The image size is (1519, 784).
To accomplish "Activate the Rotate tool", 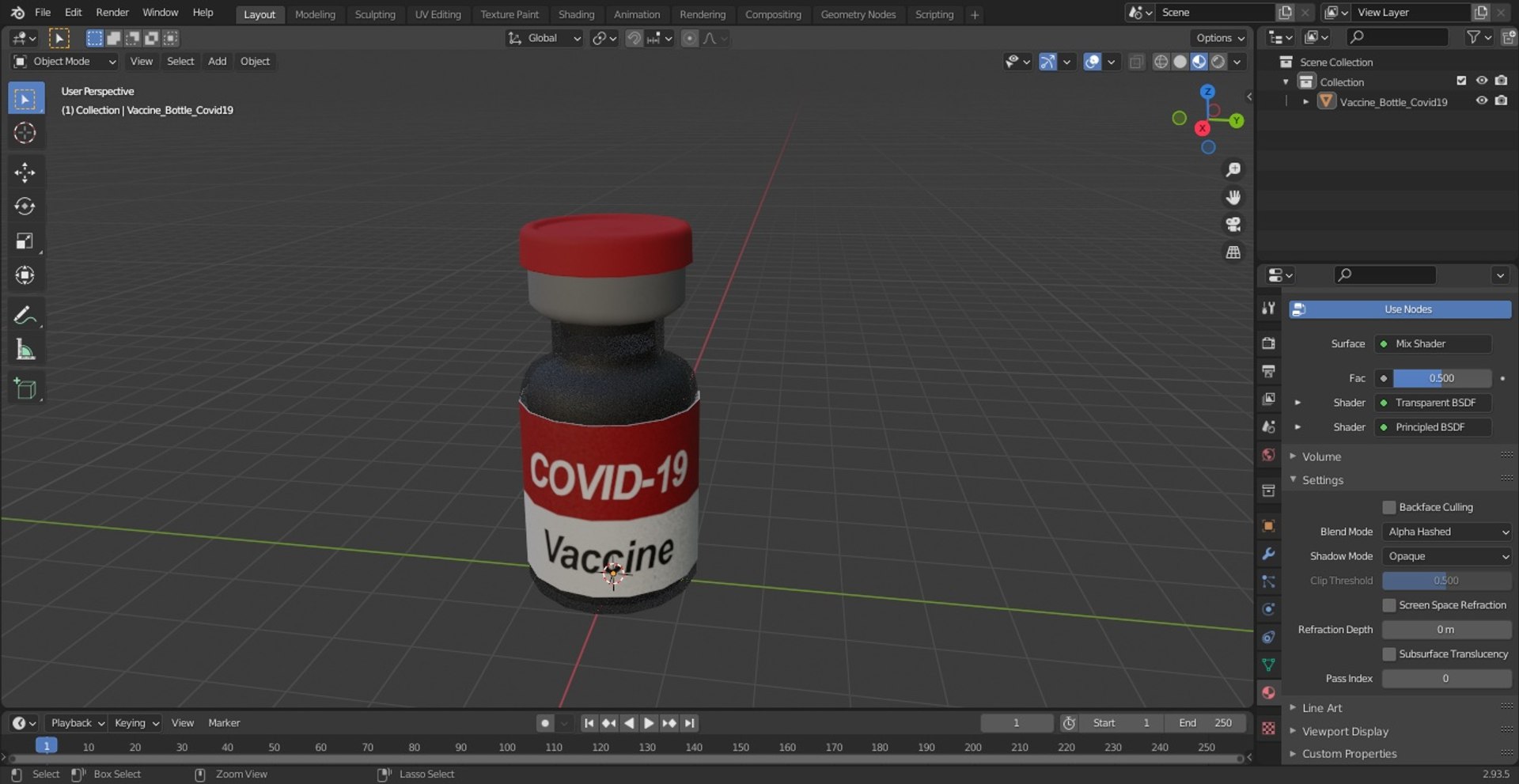I will click(x=25, y=206).
